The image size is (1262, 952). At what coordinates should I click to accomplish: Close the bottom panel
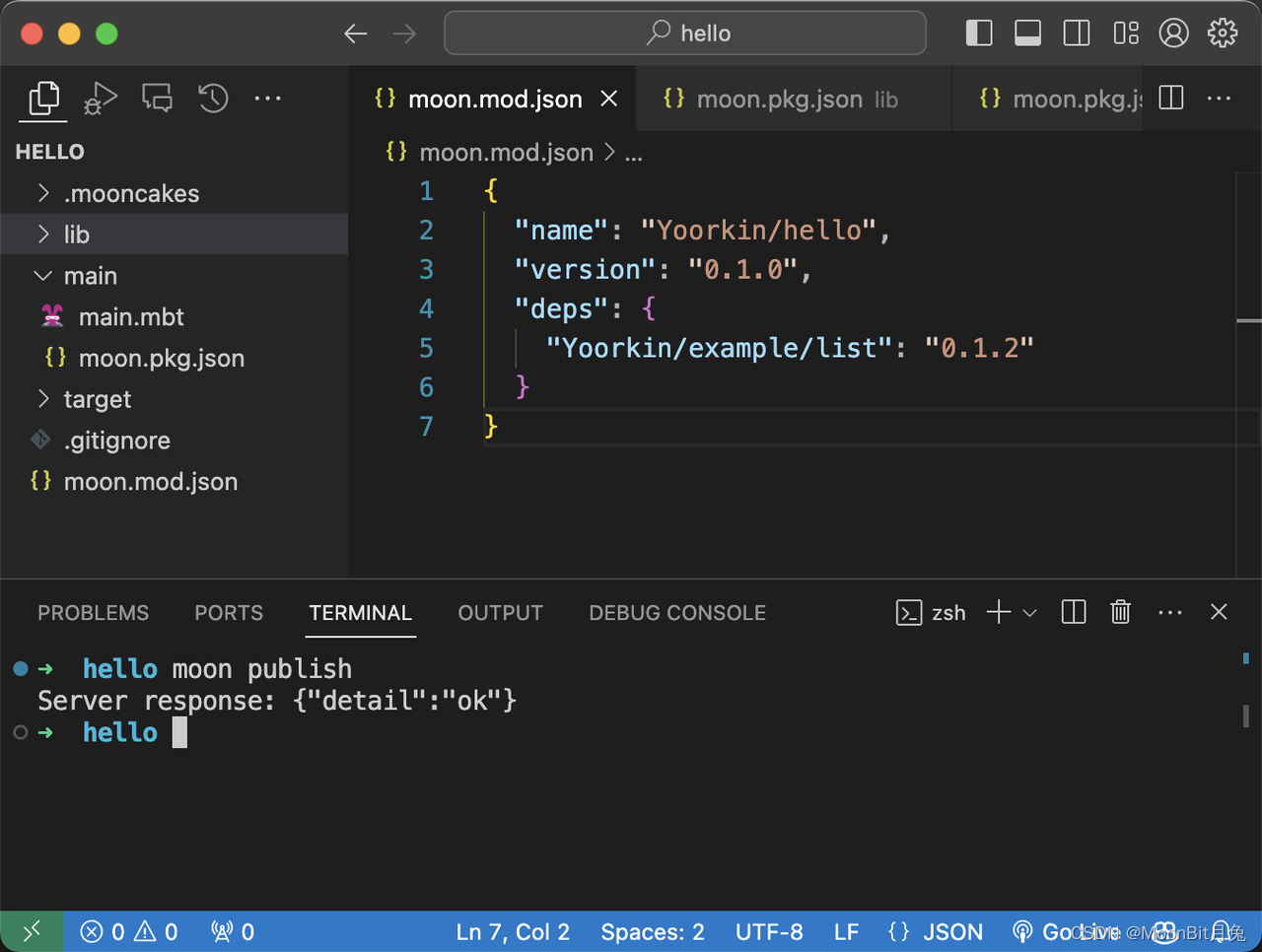[x=1219, y=612]
